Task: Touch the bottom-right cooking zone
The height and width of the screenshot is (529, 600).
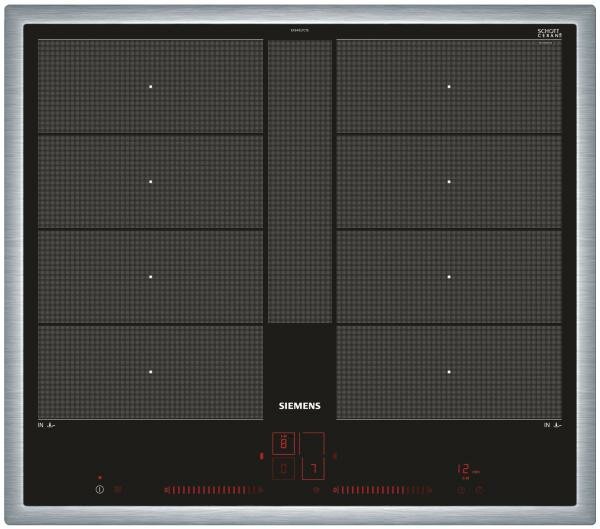Action: (x=449, y=371)
